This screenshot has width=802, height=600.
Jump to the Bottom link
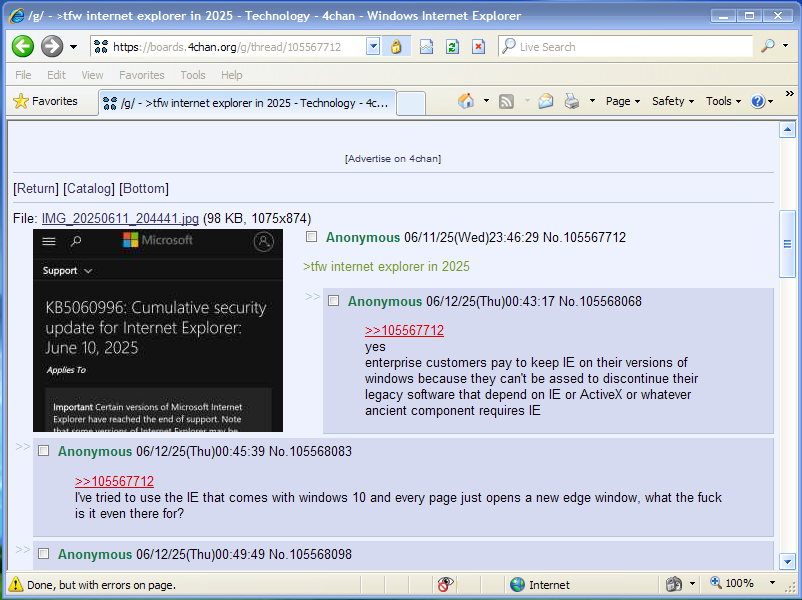point(144,188)
